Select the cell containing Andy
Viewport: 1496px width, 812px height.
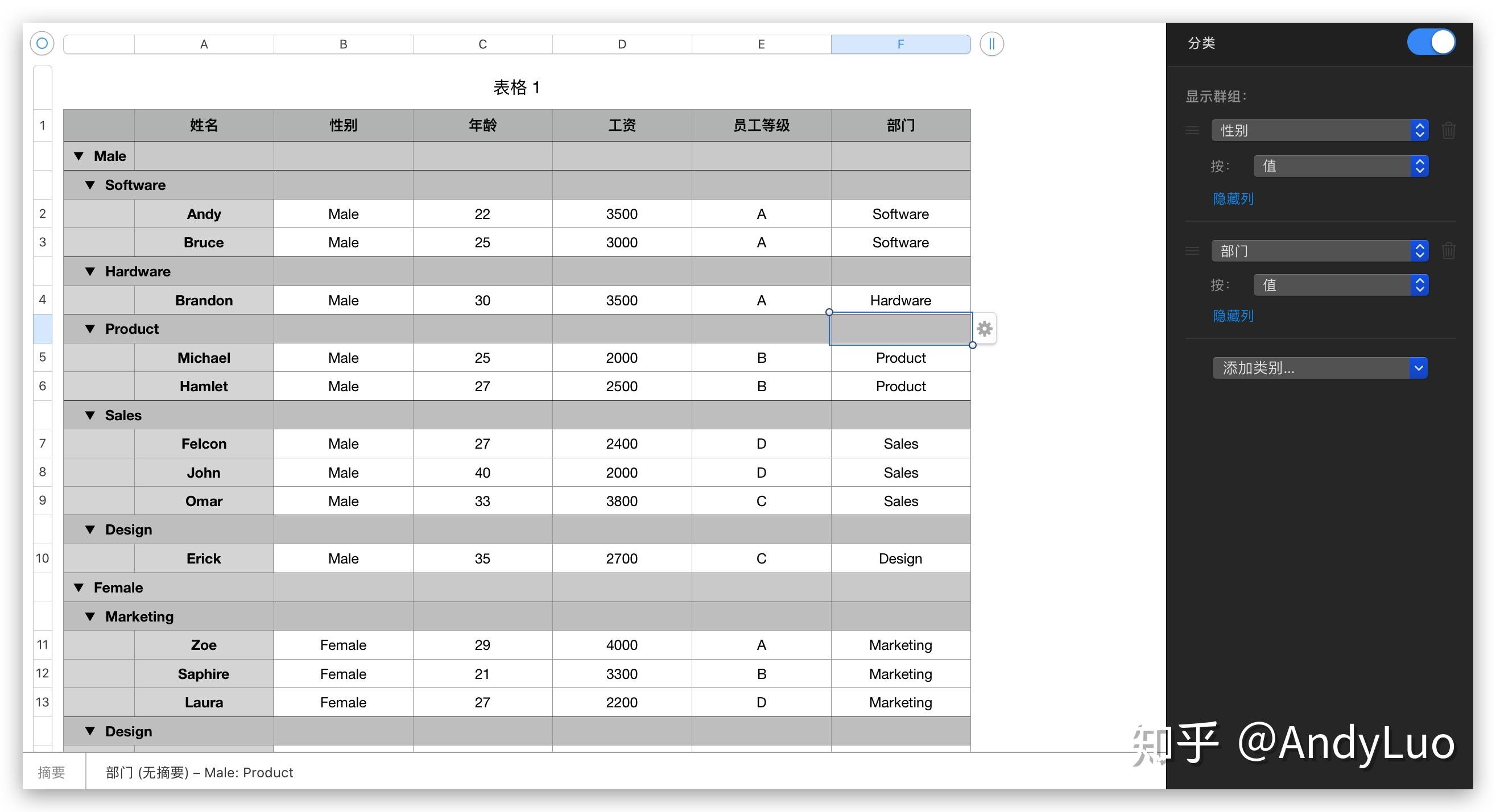[204, 214]
